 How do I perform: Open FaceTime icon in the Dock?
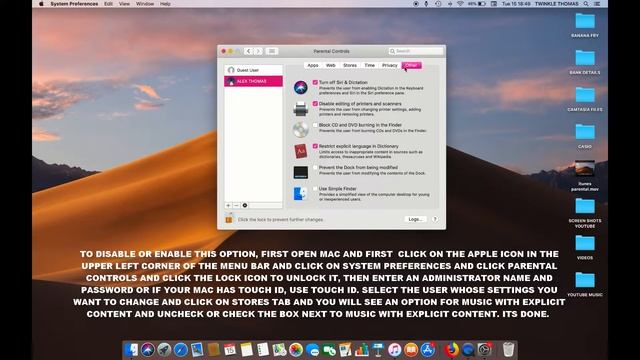click(329, 350)
